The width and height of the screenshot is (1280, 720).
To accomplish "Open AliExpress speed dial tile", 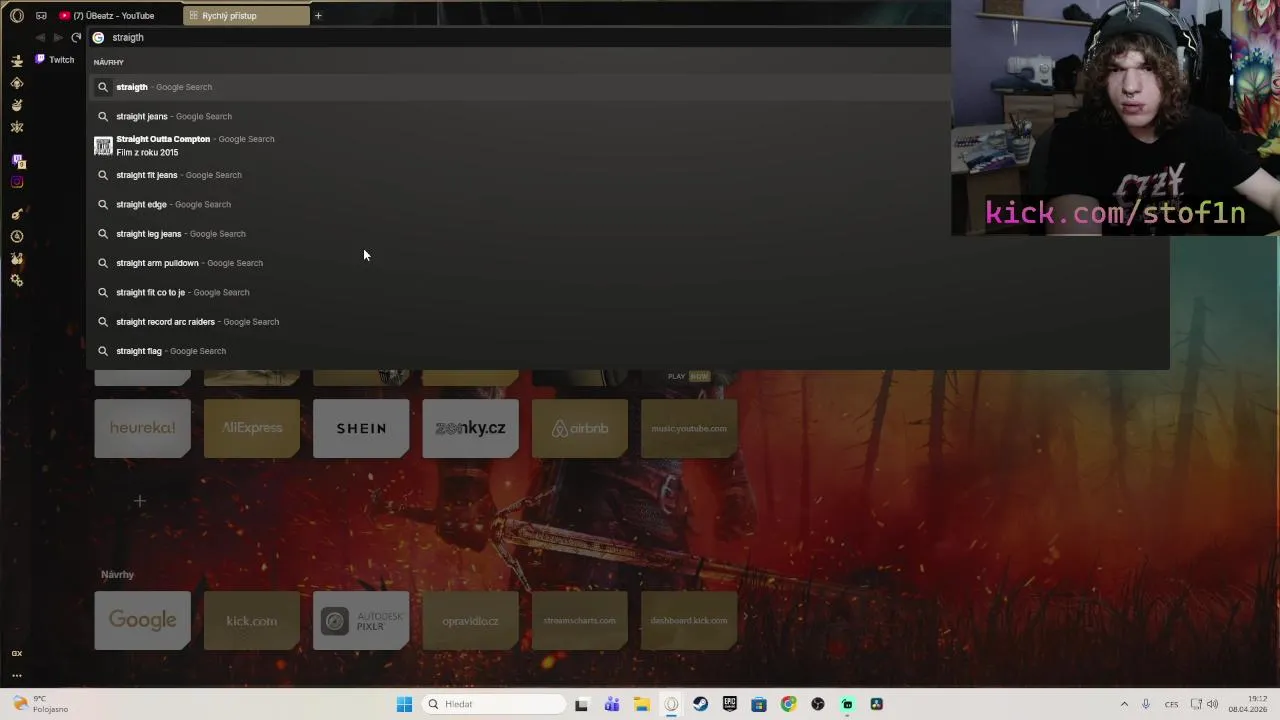I will click(x=252, y=428).
